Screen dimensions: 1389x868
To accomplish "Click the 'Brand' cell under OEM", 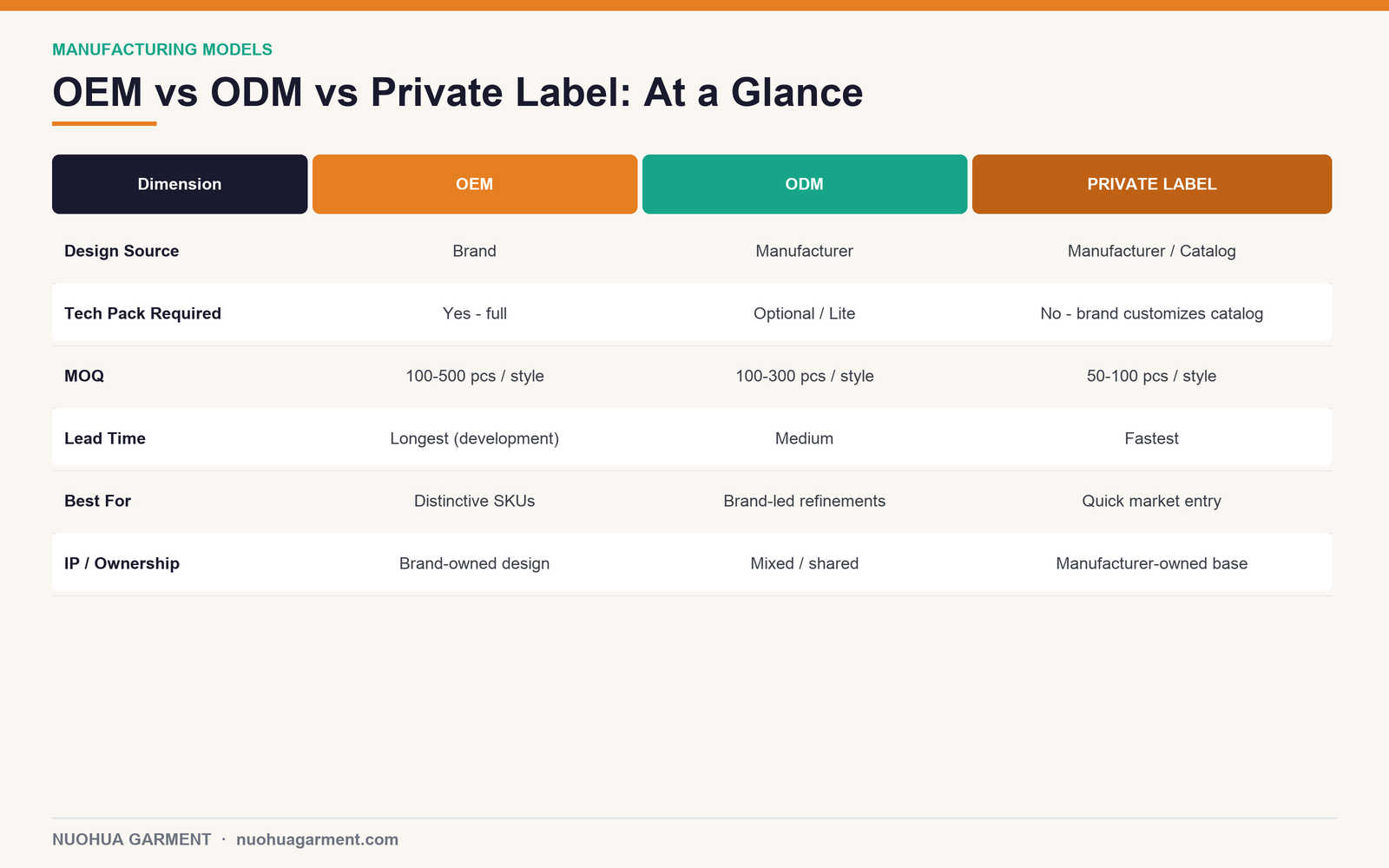I will [475, 251].
